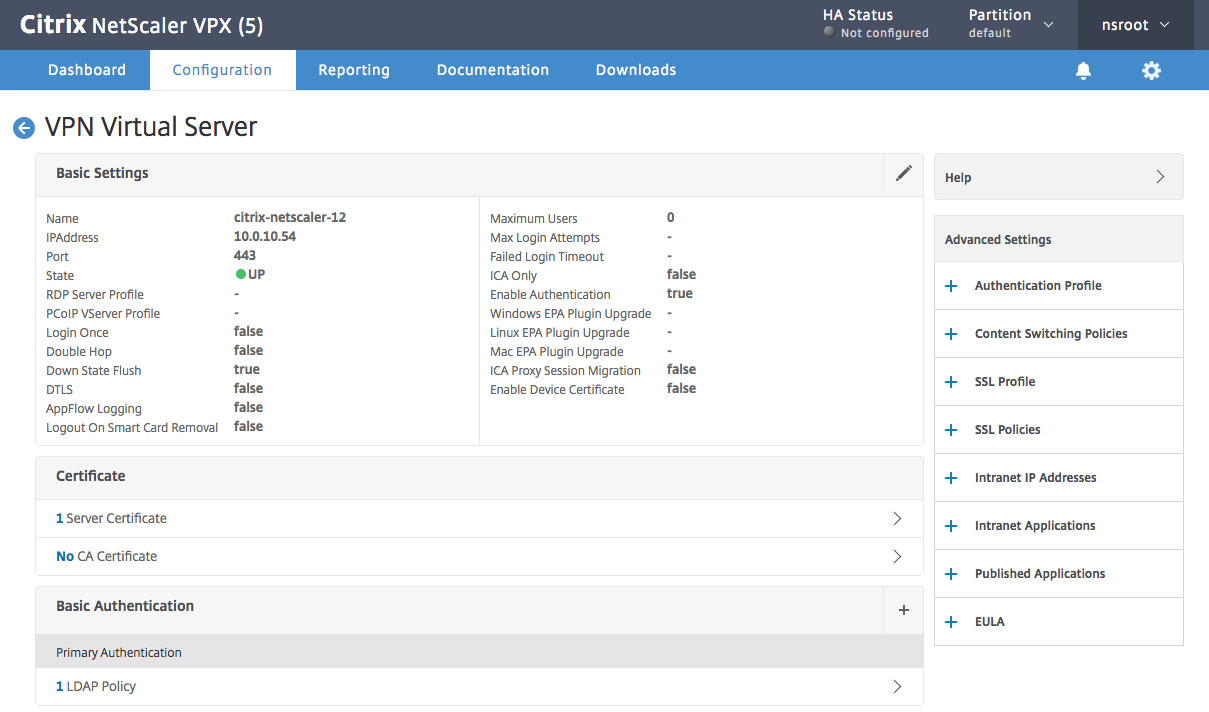Expand the LDAP Policy row chevron

click(x=897, y=687)
